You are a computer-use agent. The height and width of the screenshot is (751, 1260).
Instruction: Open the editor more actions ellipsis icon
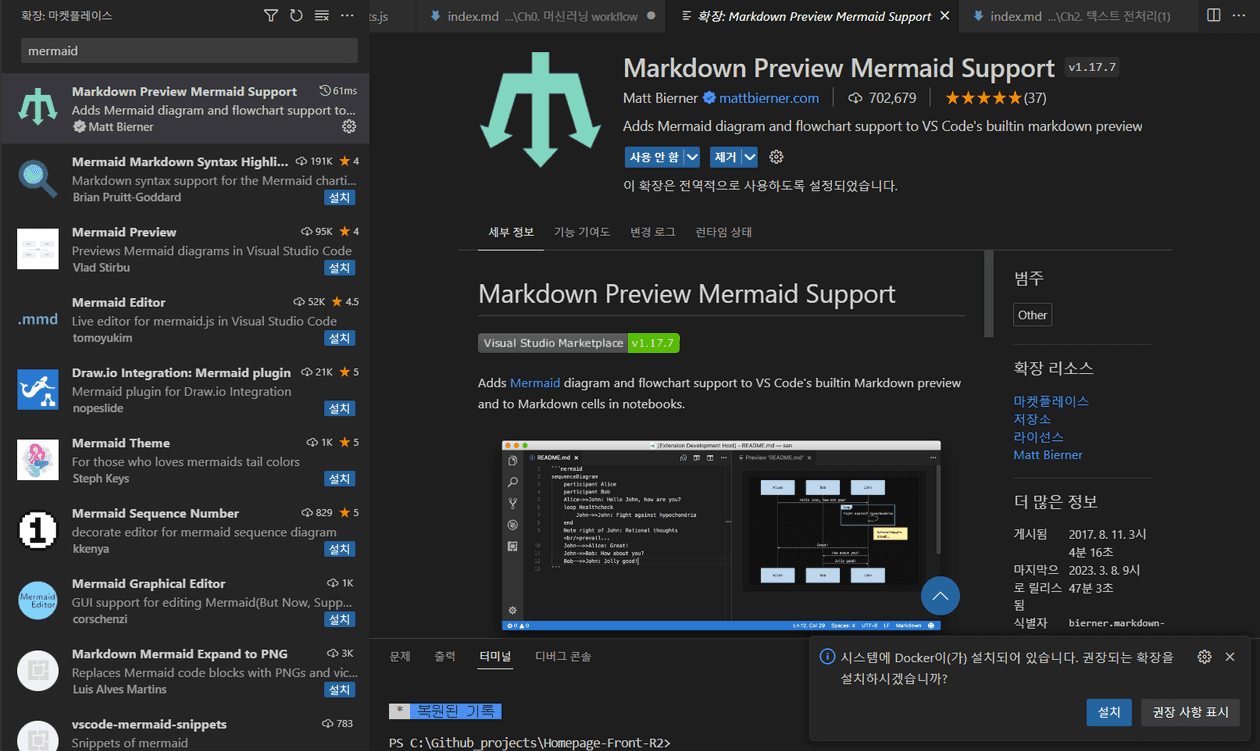tap(1237, 15)
